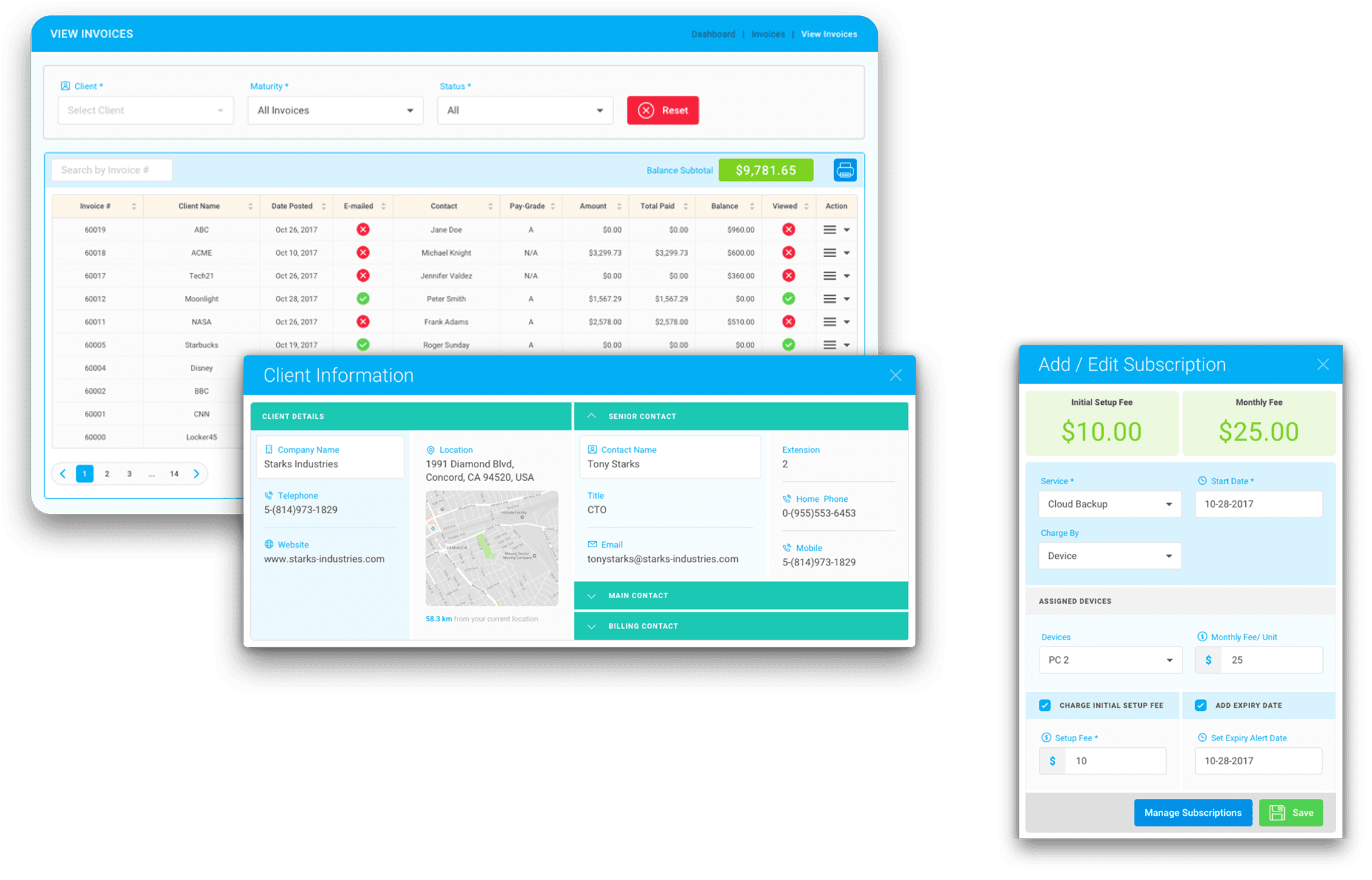Close the Add / Edit Subscription dialog
1372x880 pixels.
click(x=1322, y=364)
